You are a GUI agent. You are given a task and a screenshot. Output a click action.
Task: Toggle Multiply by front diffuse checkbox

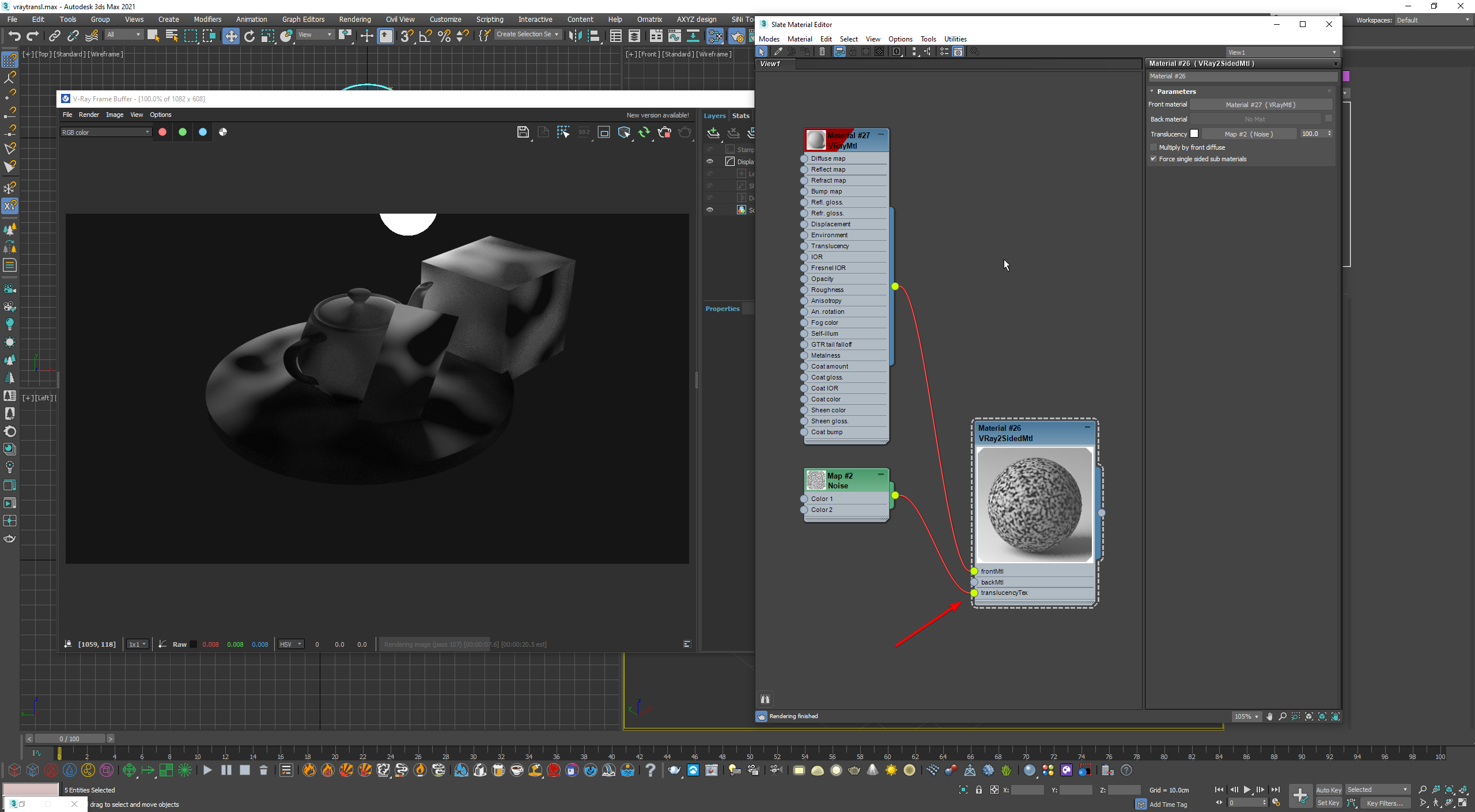tap(1153, 147)
